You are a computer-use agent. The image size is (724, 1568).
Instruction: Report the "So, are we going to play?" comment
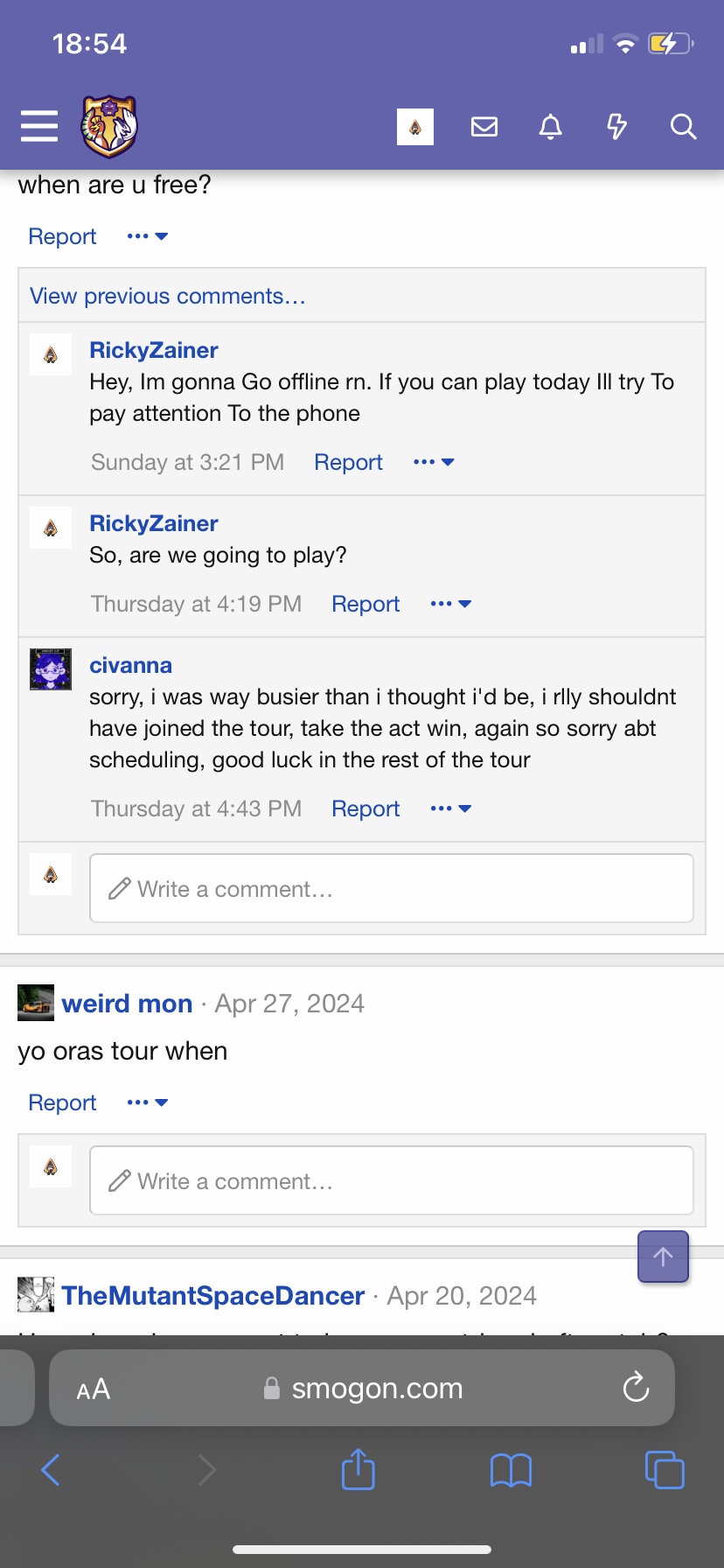coord(365,604)
